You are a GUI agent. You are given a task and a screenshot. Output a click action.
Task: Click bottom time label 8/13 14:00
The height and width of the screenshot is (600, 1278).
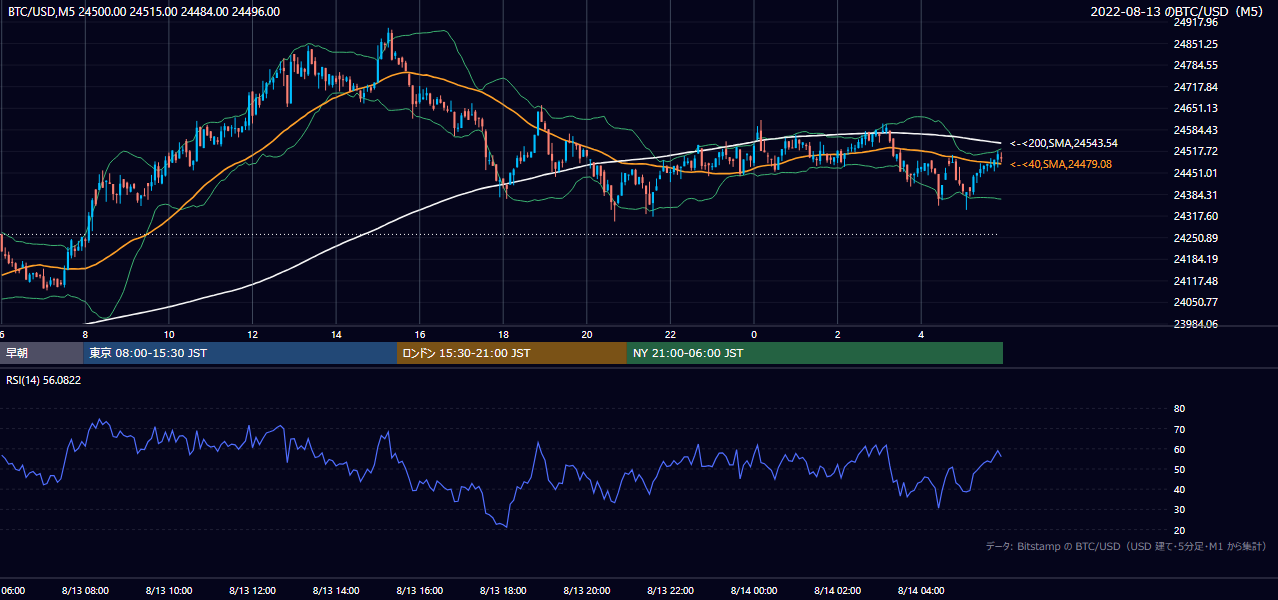click(x=336, y=590)
